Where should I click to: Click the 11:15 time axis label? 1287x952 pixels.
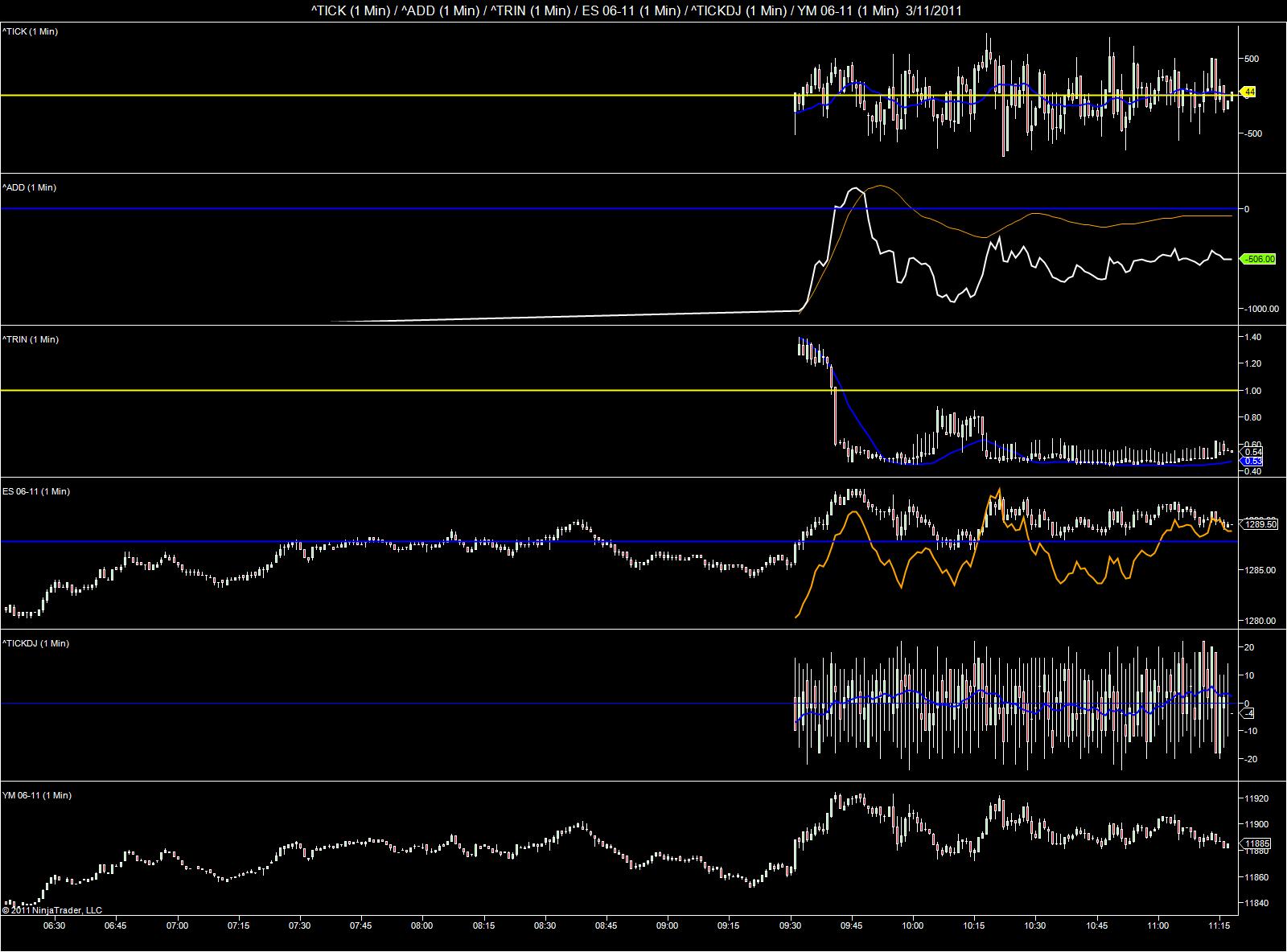click(x=1219, y=925)
